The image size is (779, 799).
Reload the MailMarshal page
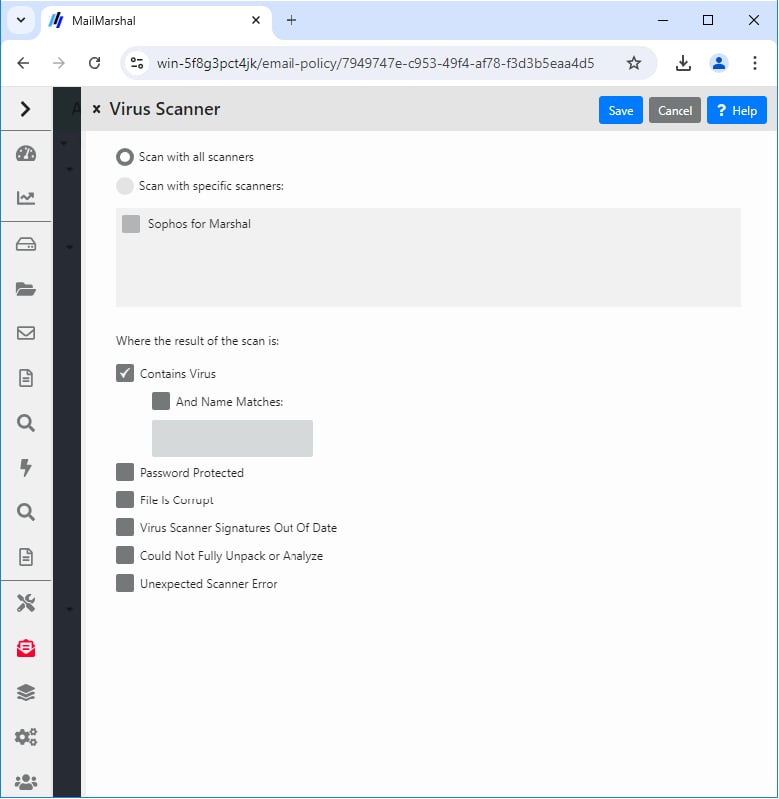point(94,63)
